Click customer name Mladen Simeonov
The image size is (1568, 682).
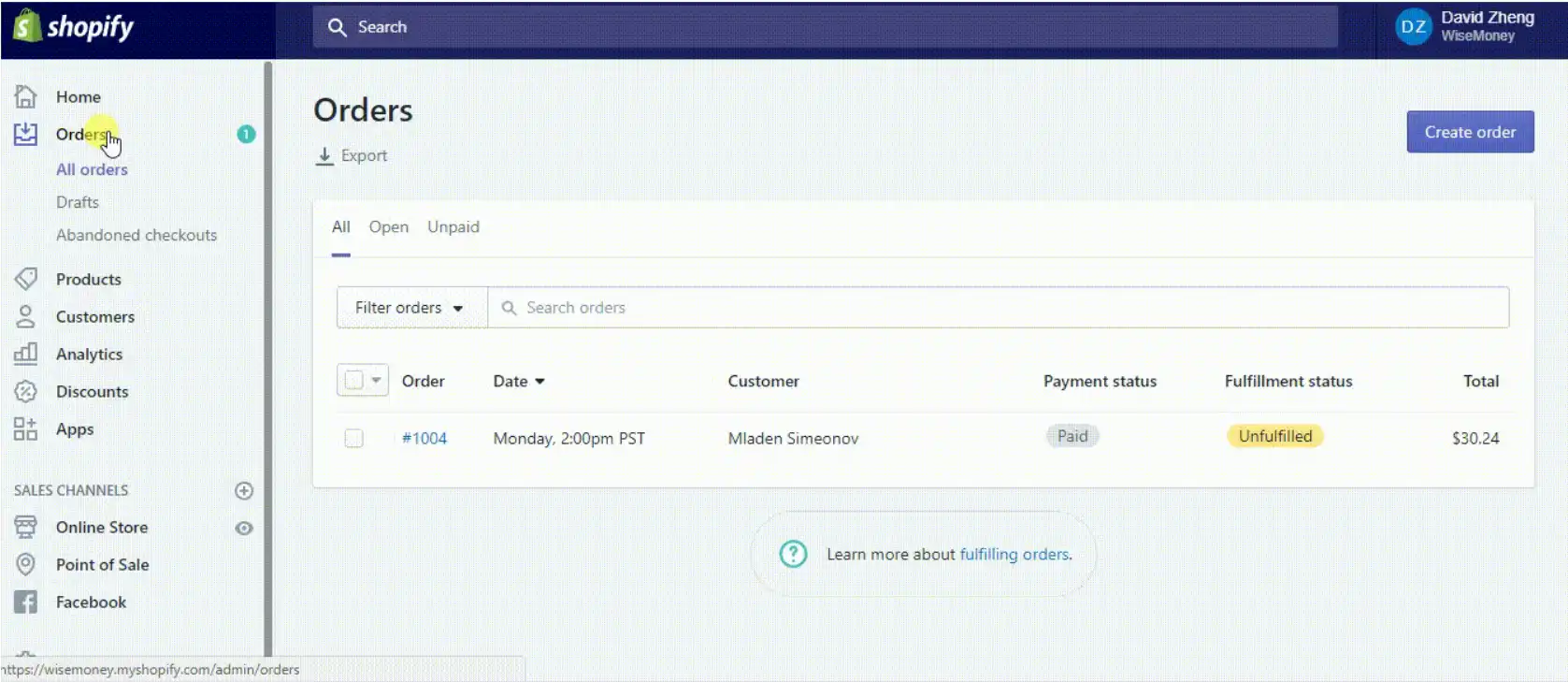793,438
